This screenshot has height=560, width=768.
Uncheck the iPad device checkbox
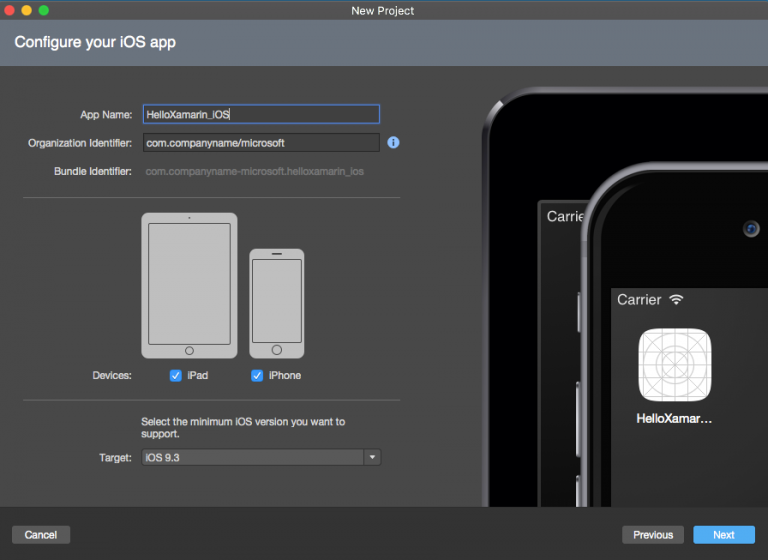pyautogui.click(x=175, y=375)
